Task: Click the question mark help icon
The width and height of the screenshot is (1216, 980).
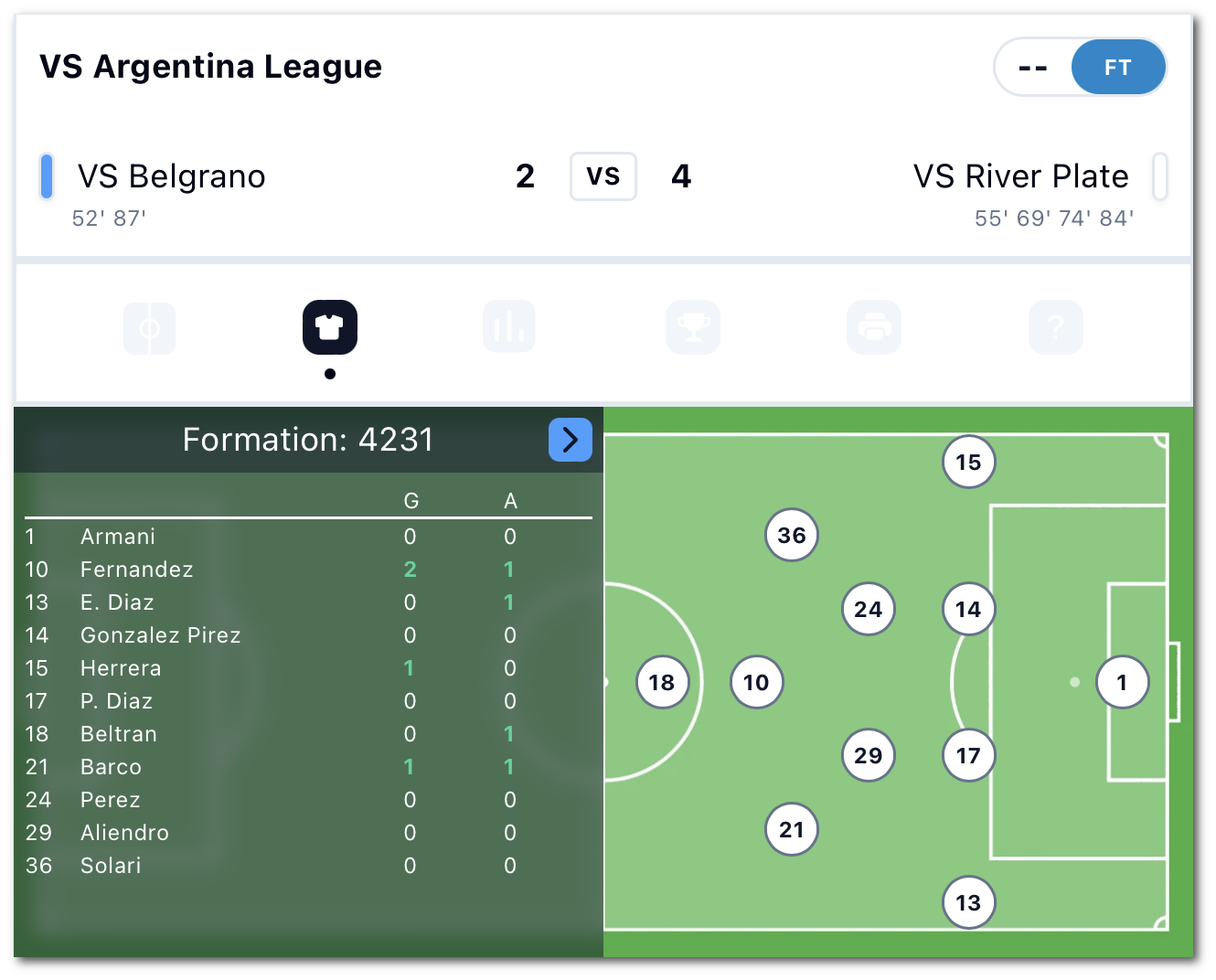Action: pyautogui.click(x=1056, y=326)
